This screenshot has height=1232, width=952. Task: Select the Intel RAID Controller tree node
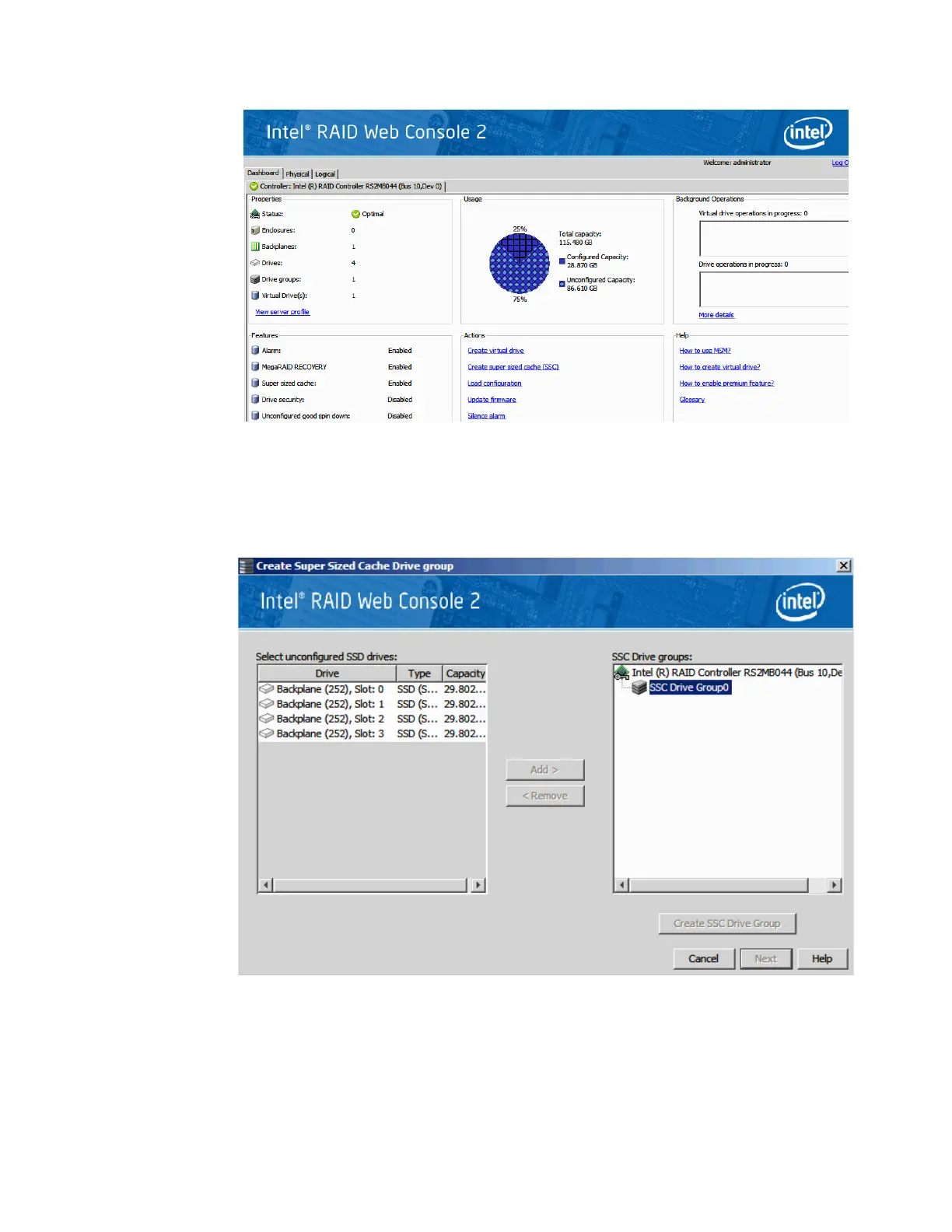(737, 673)
